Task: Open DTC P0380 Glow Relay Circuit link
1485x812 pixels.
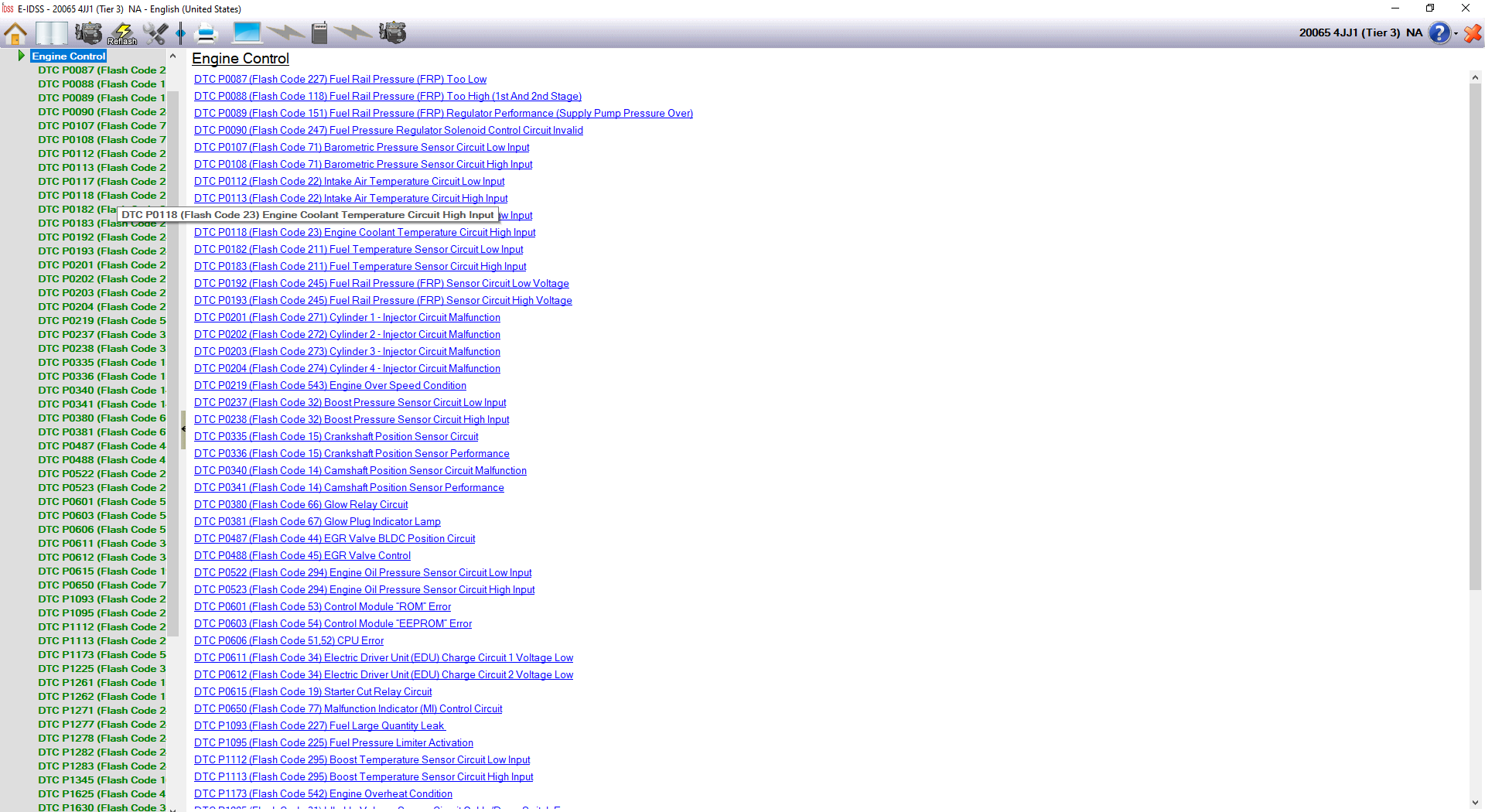Action: click(300, 505)
